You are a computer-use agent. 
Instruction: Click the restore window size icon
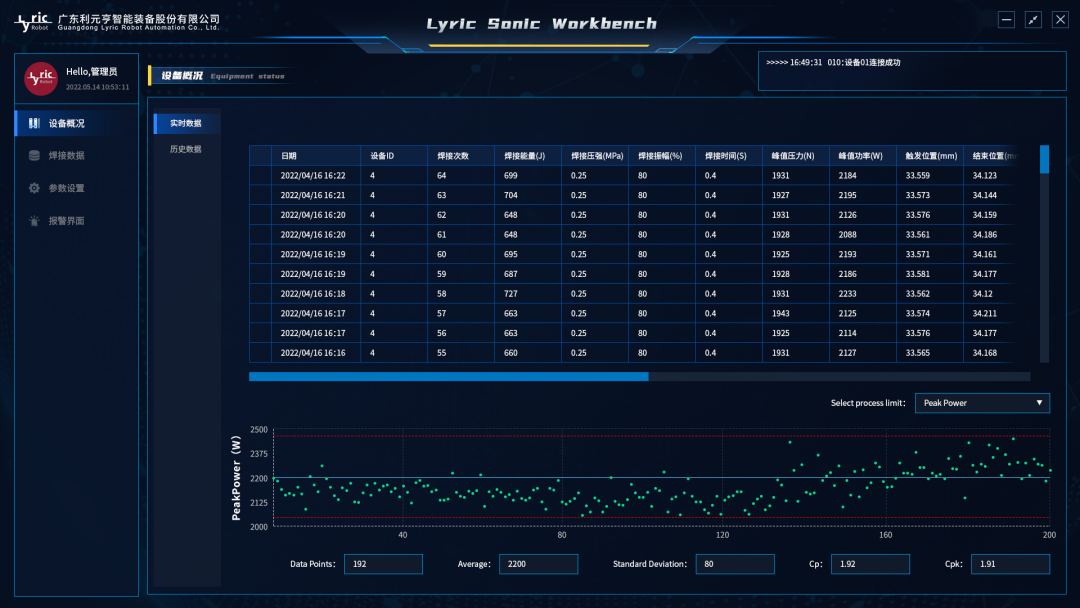tap(1033, 20)
